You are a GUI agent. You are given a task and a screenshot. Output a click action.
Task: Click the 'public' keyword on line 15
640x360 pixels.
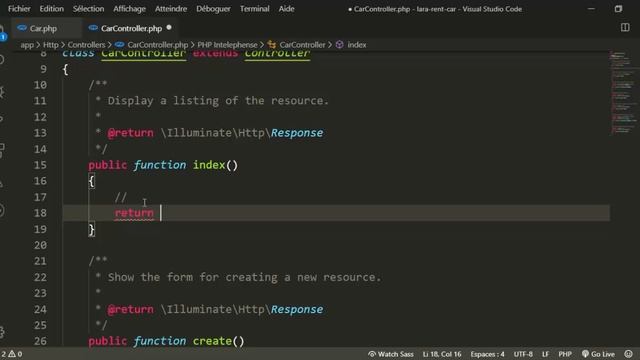107,165
